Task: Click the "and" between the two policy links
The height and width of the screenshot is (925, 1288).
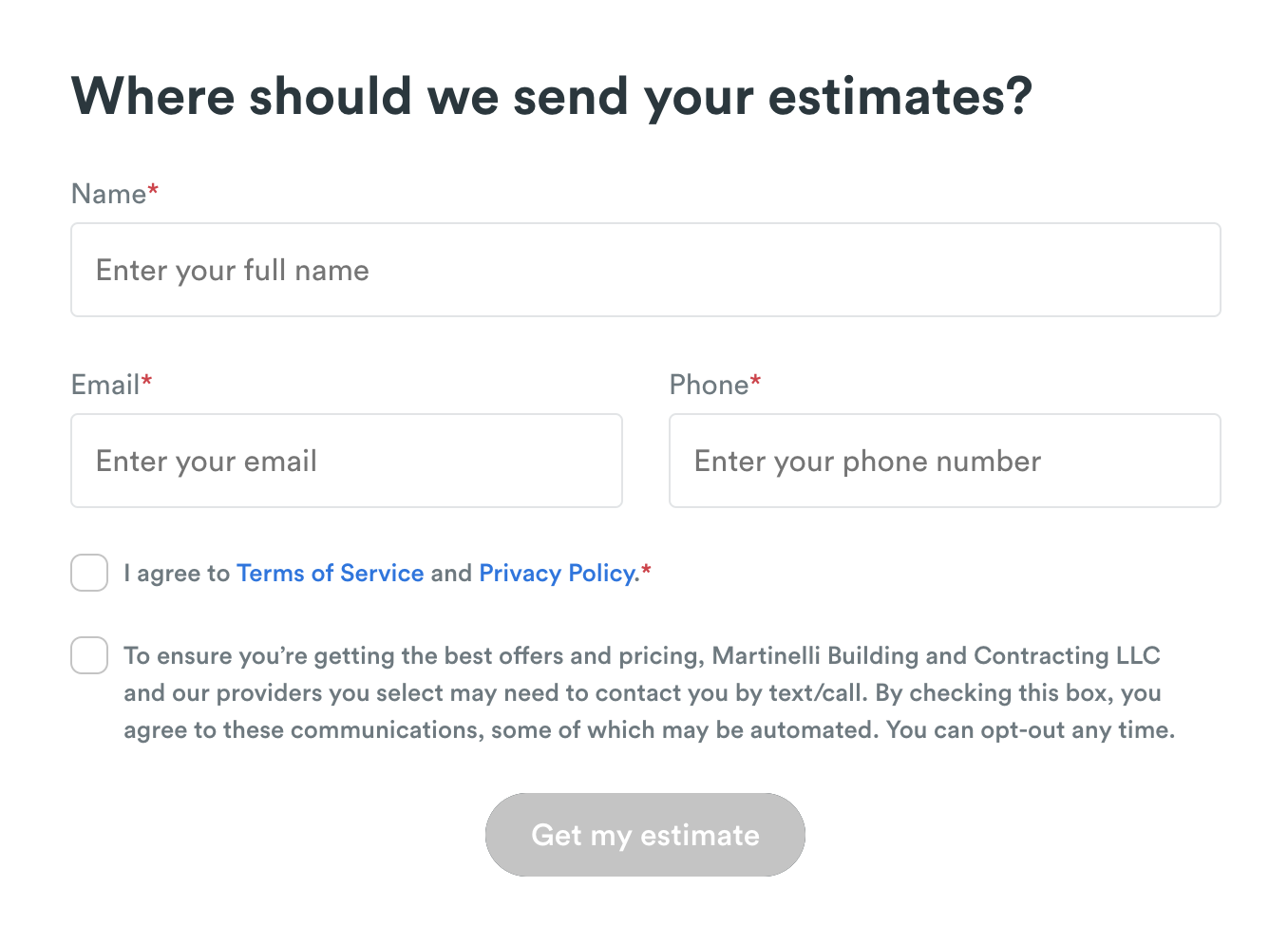Action: (x=451, y=574)
